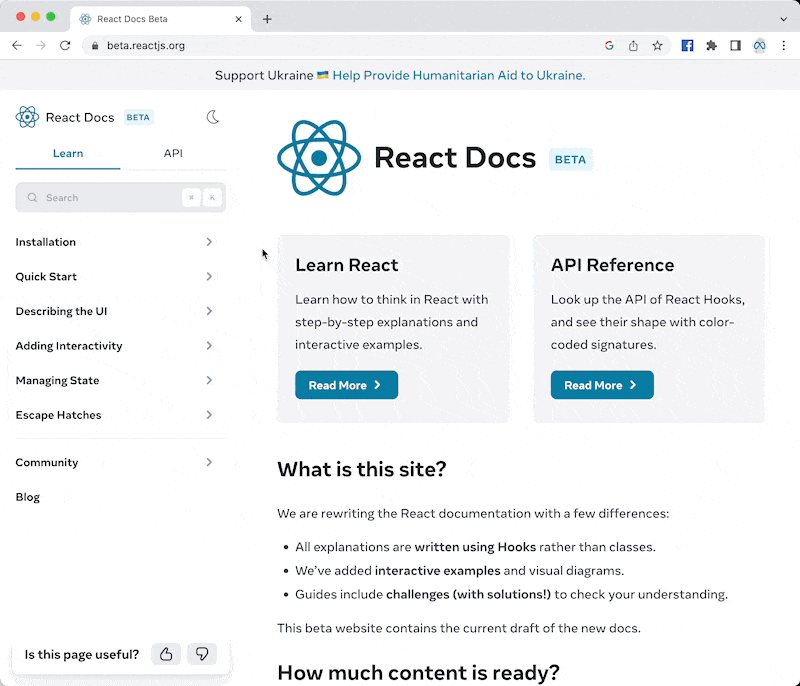
Task: Click Read More under Learn React
Action: tap(346, 385)
